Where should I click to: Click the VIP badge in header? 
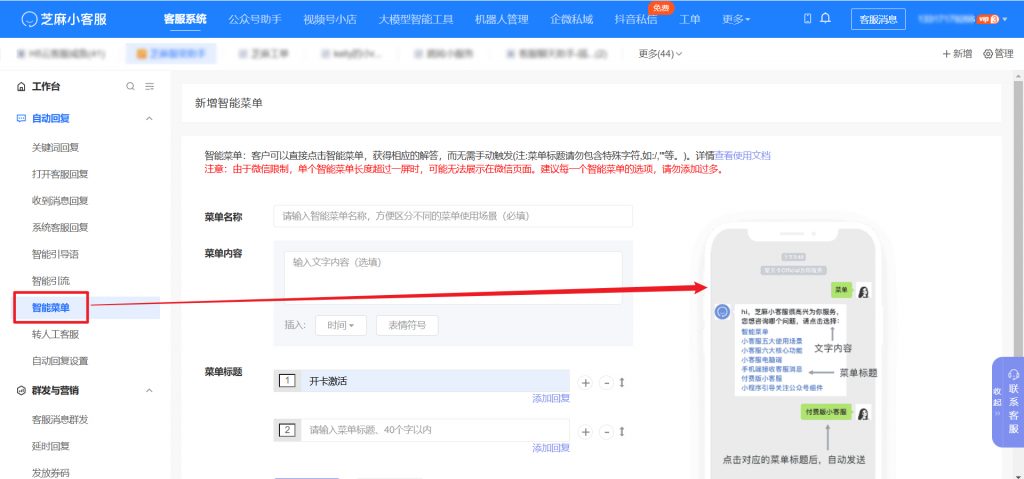pyautogui.click(x=988, y=19)
